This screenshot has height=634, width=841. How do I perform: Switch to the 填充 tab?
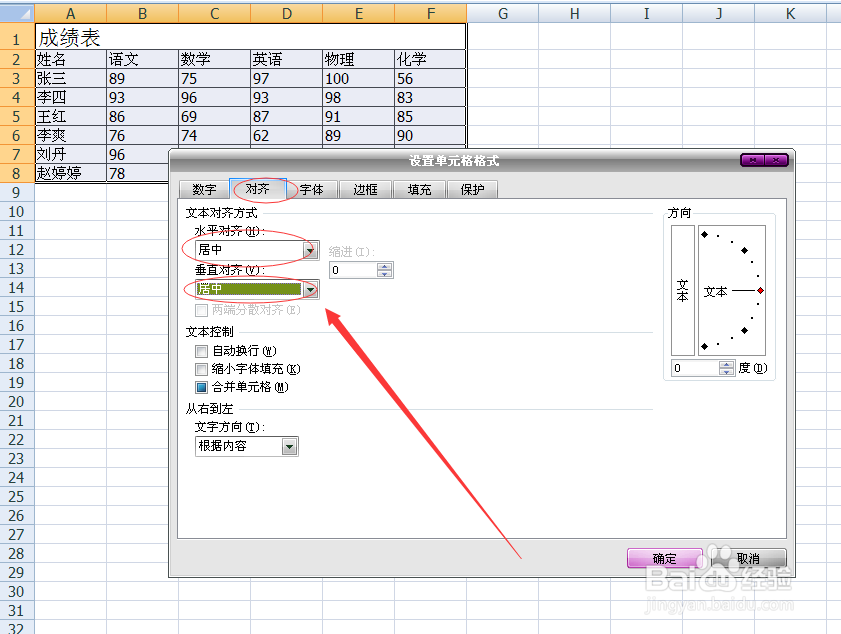pos(419,189)
